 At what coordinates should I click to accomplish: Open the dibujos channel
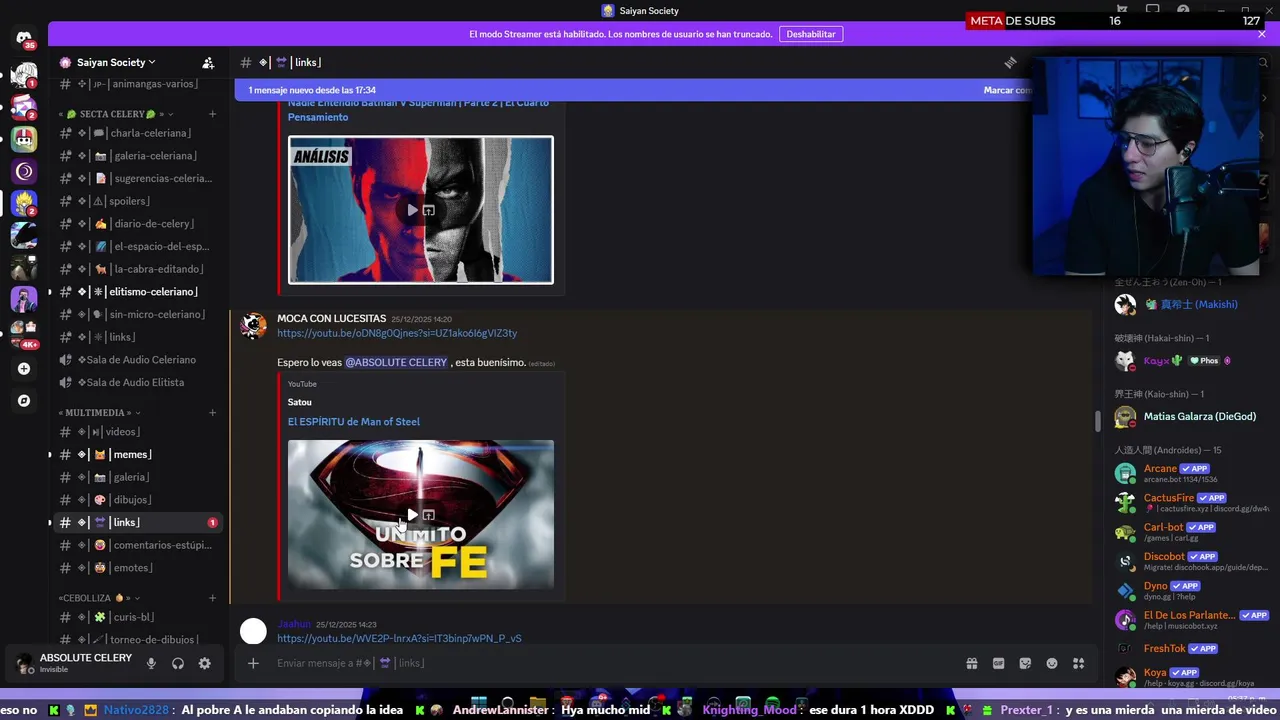pyautogui.click(x=136, y=500)
